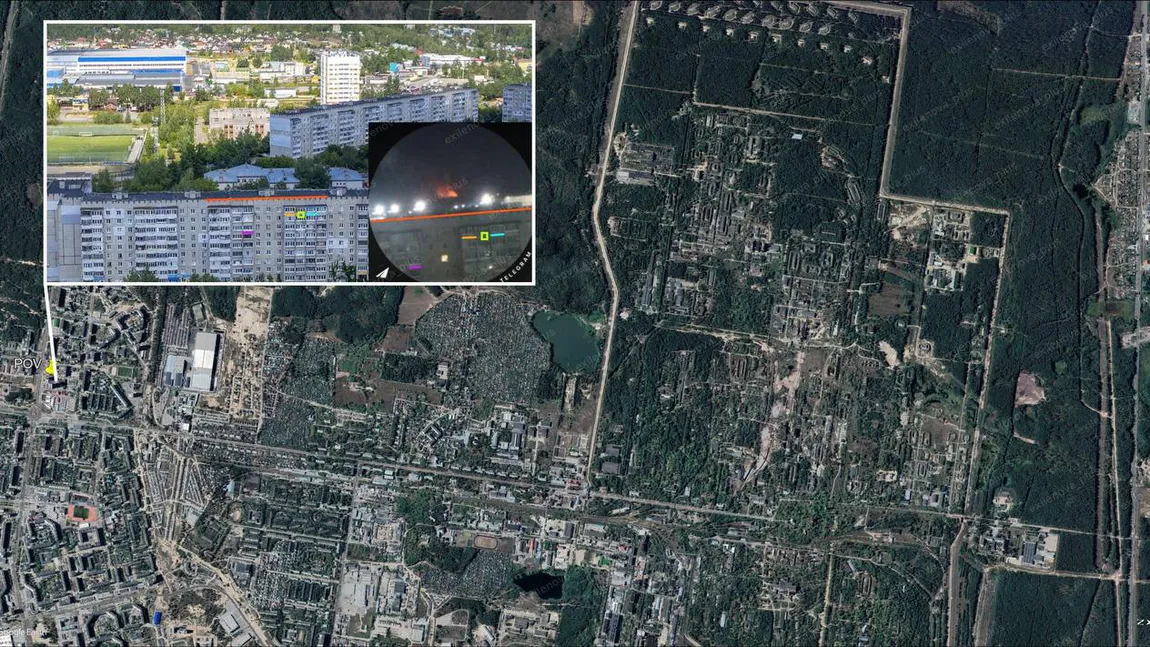
Task: Click the Telegram paper-plane icon
Action: click(x=383, y=271)
